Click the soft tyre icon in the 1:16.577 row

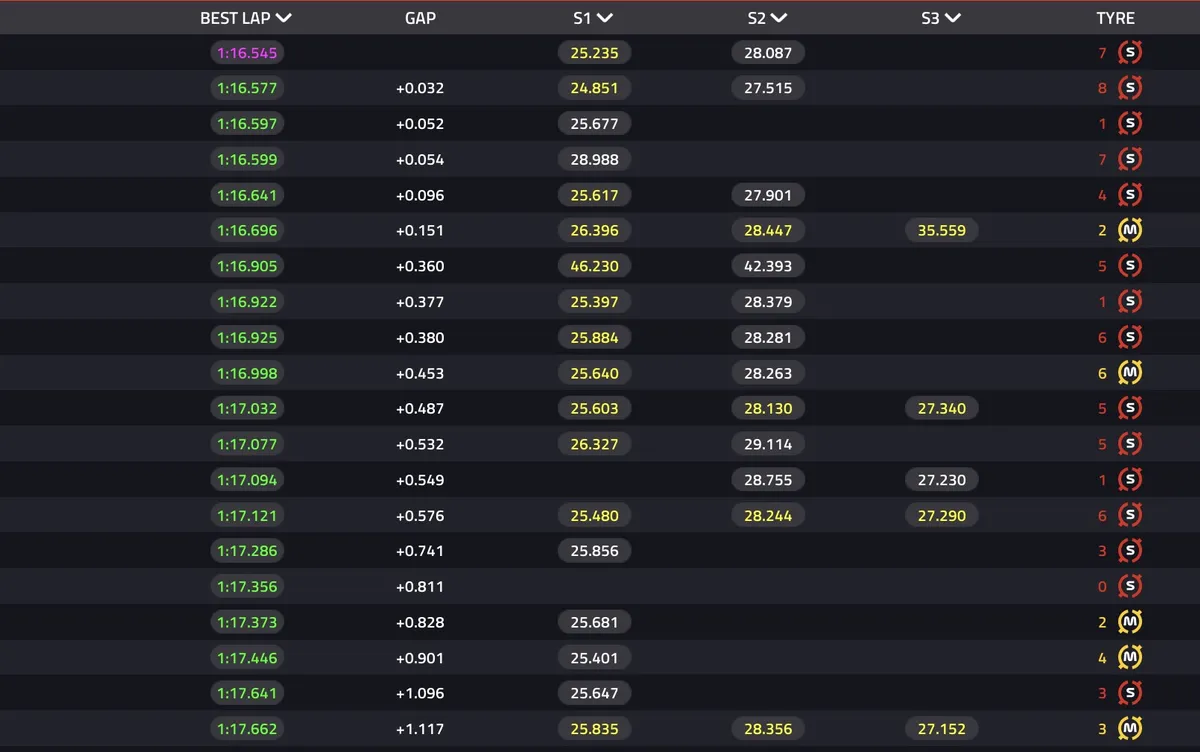pos(1130,88)
